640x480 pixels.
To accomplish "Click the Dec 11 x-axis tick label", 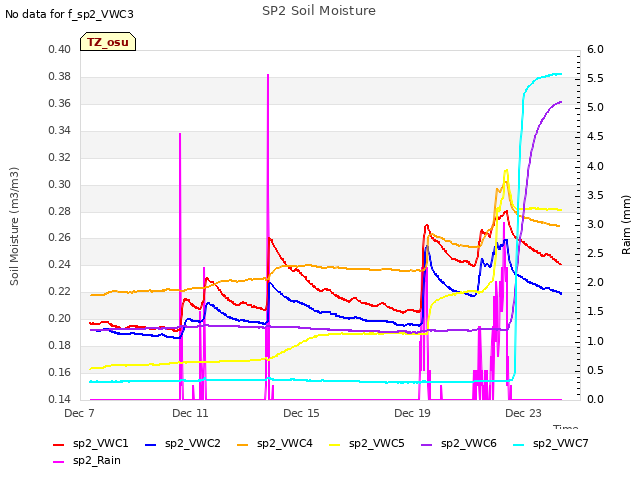I will pyautogui.click(x=190, y=413).
